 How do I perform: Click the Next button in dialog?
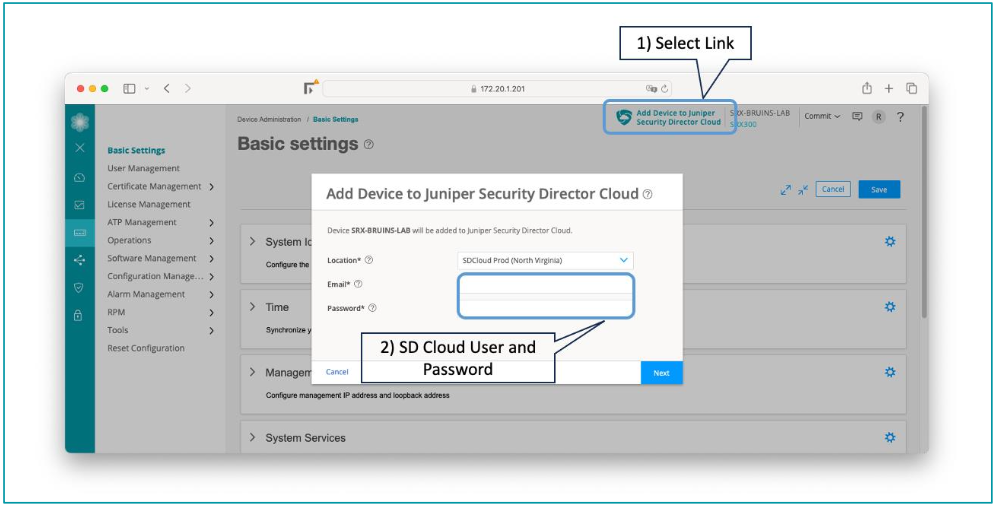(661, 372)
